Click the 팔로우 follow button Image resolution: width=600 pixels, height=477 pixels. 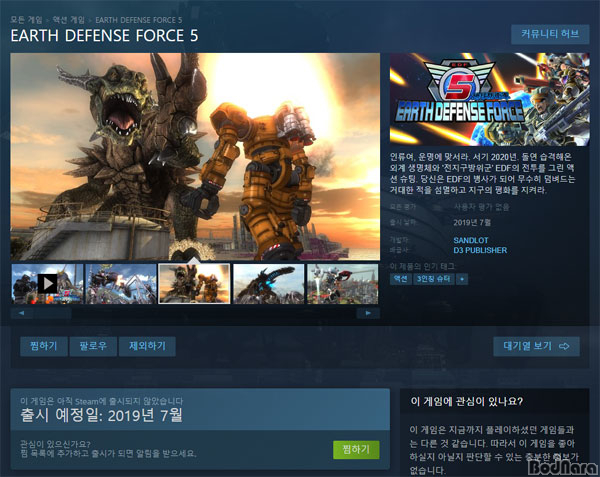click(93, 346)
